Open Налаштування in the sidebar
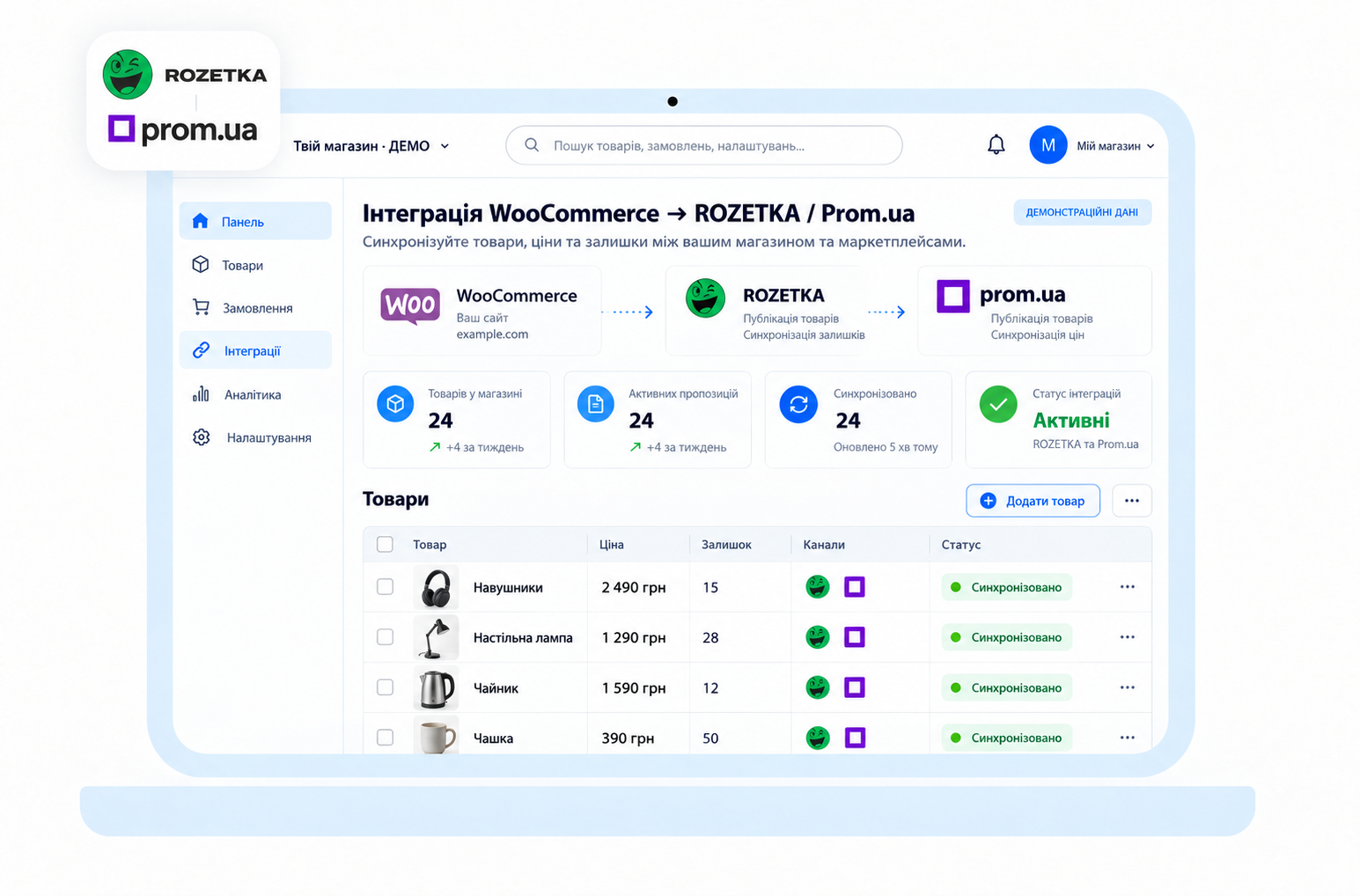Viewport: 1360px width, 896px height. [x=255, y=437]
